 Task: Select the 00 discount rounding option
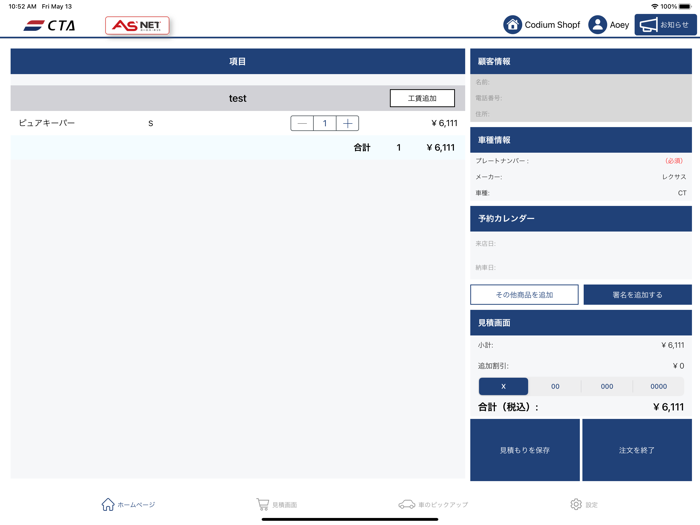pos(555,386)
